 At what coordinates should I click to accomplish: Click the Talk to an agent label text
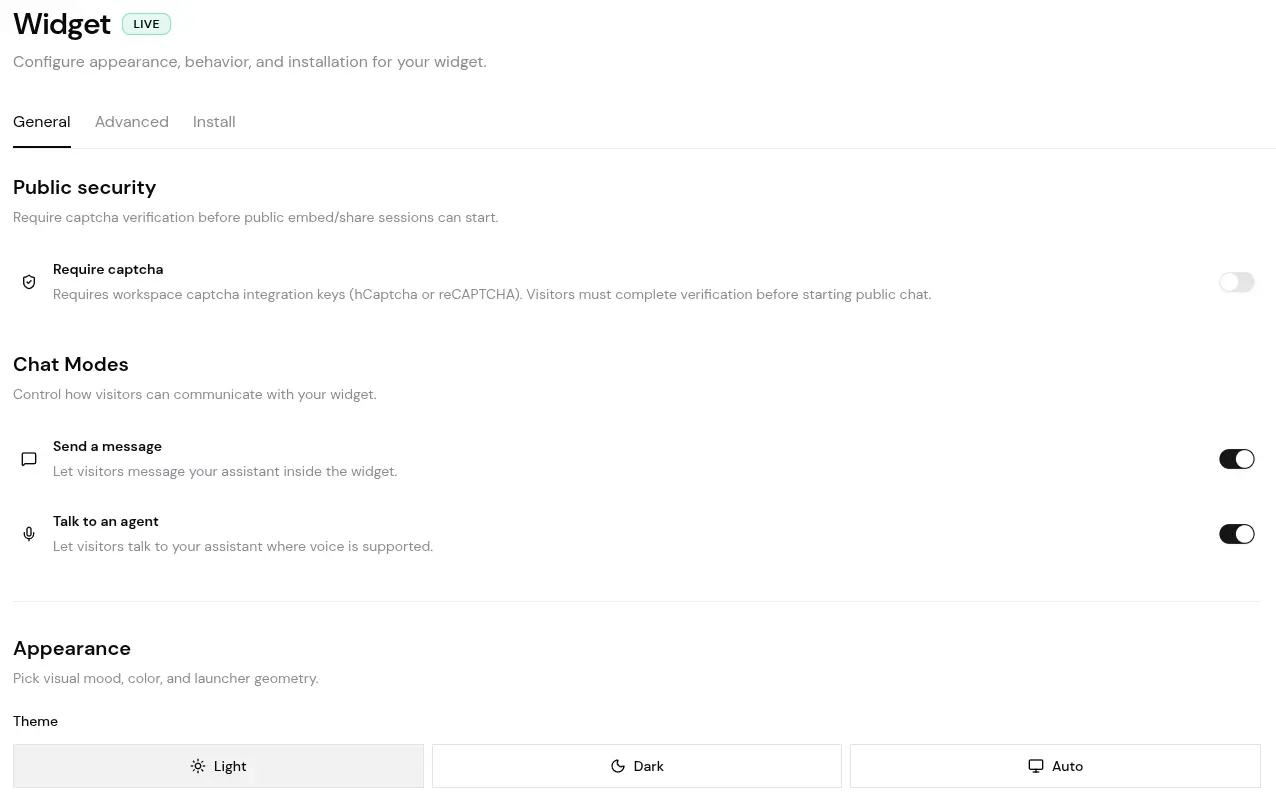(x=106, y=521)
